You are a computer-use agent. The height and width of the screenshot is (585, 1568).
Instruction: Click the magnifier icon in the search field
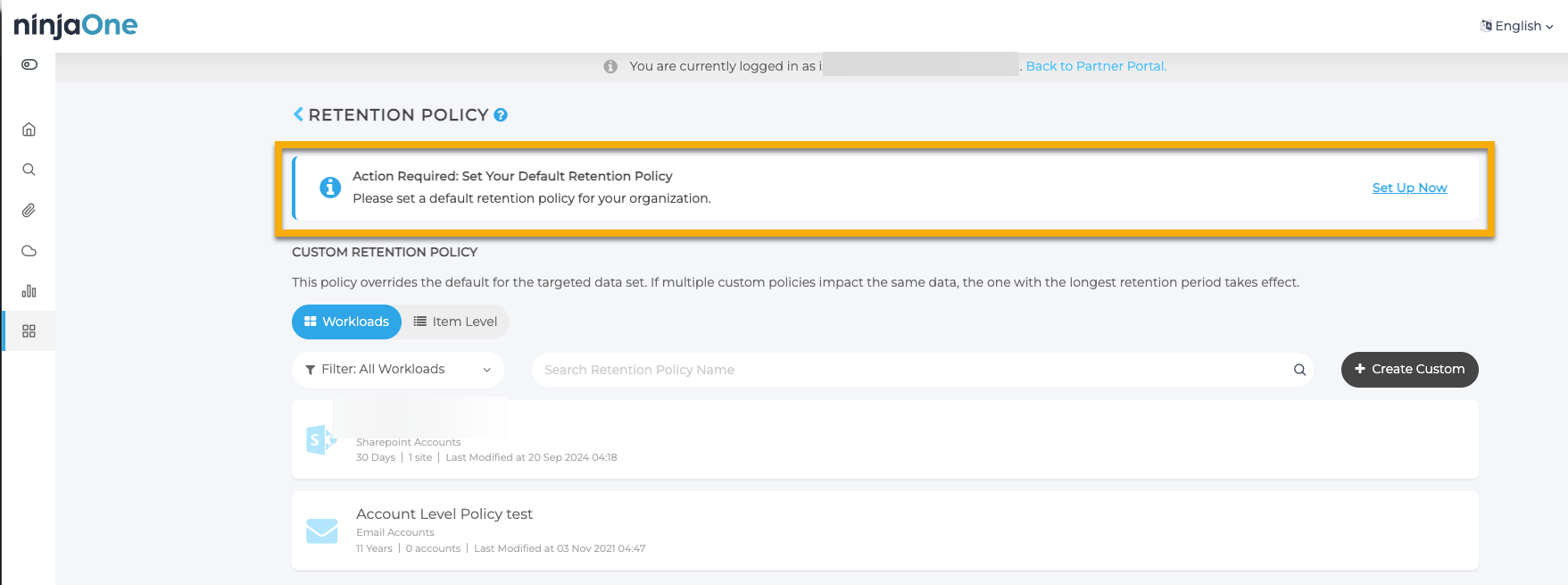tap(1299, 370)
